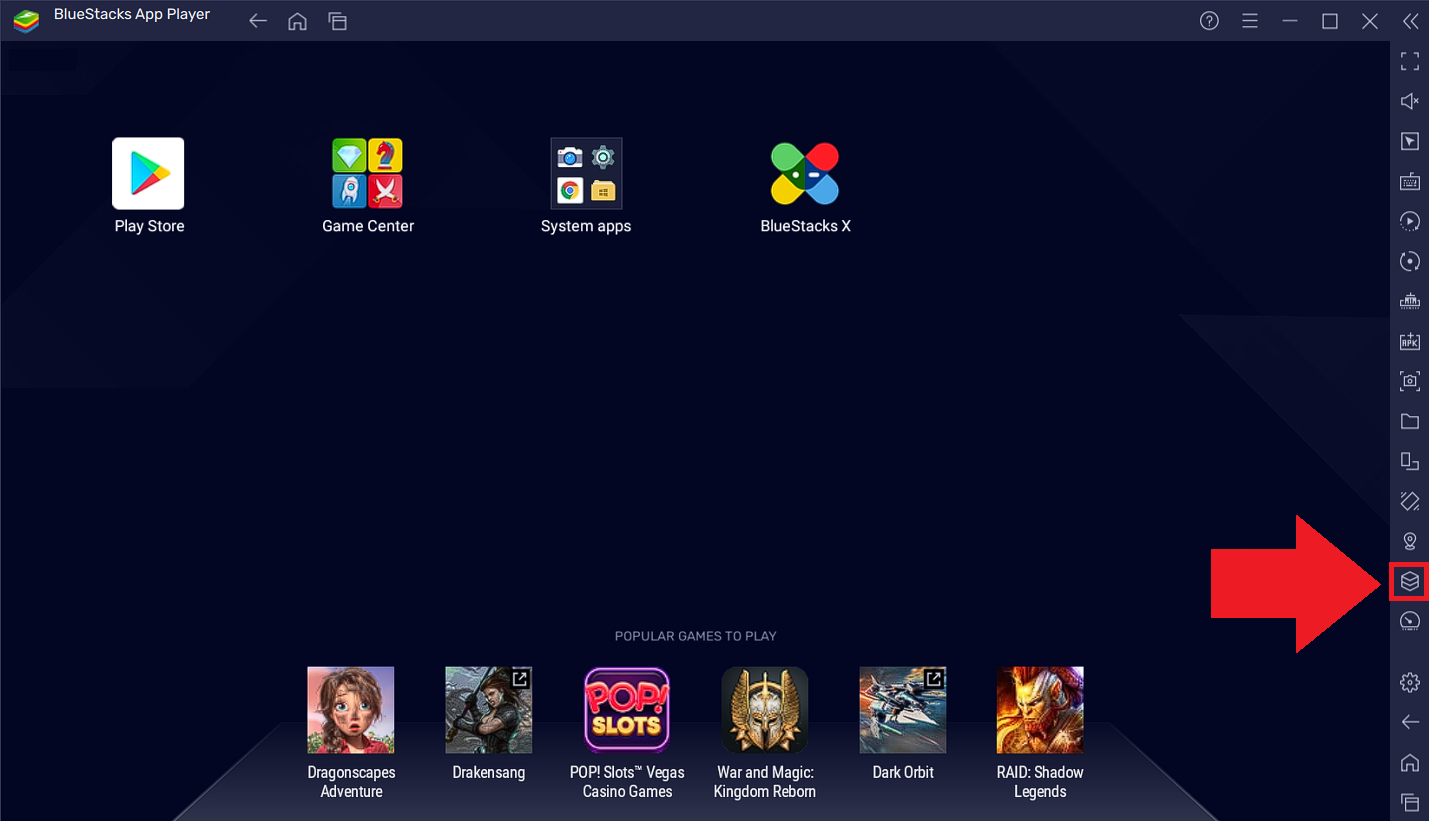Open War and Magic: Kingdom Reborn

pos(765,710)
